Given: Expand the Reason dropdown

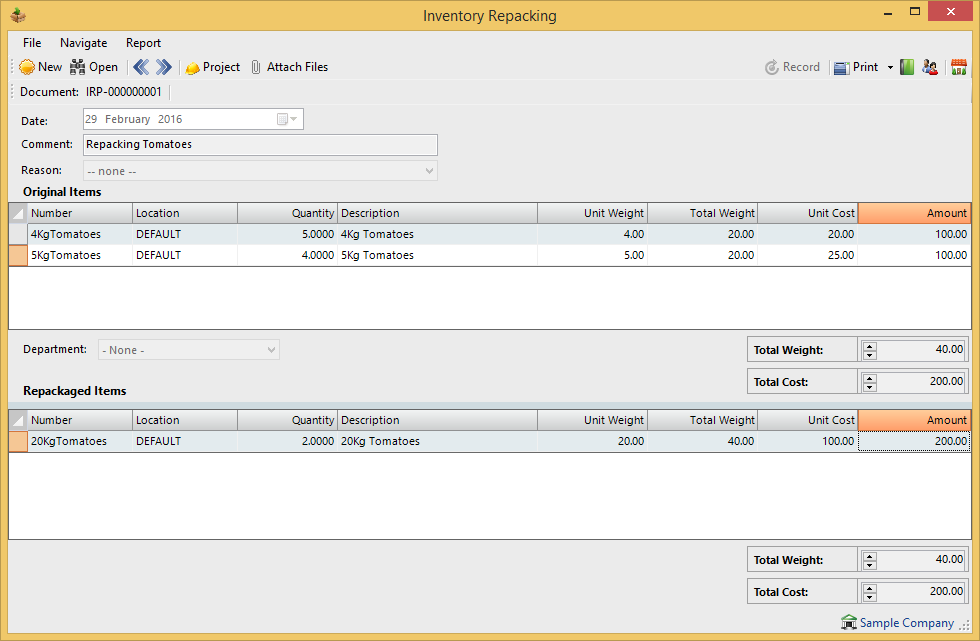Looking at the screenshot, I should (x=430, y=171).
